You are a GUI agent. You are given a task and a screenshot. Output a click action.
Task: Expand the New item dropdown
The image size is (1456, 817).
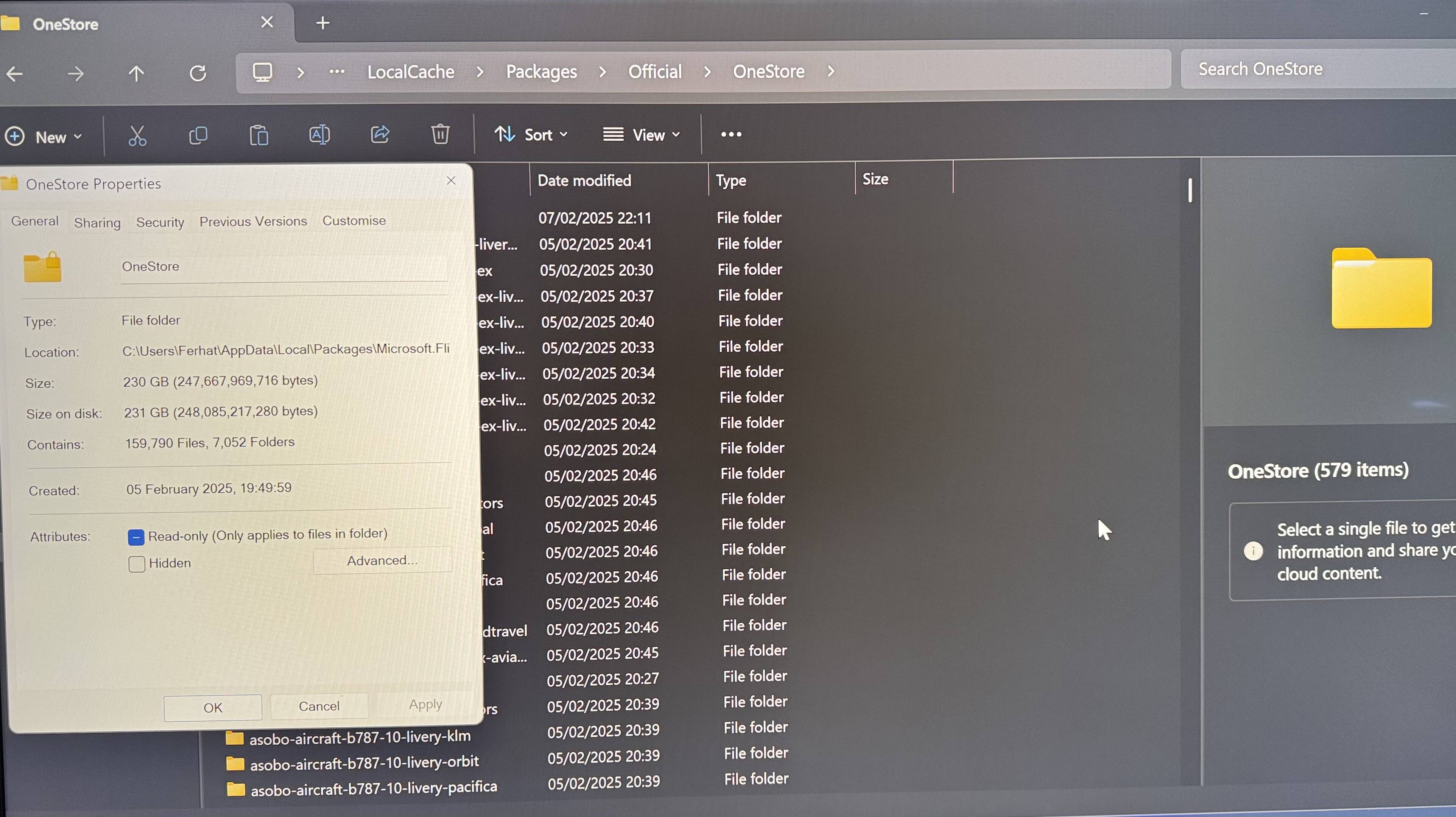coord(44,137)
